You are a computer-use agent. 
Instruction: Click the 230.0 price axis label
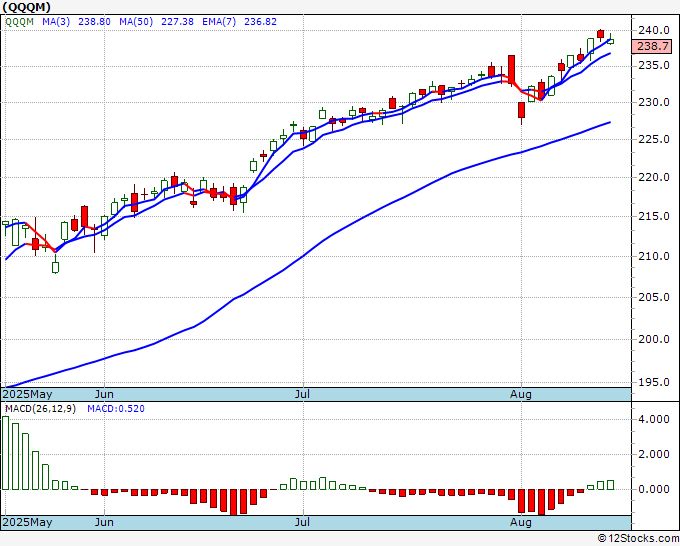point(654,103)
